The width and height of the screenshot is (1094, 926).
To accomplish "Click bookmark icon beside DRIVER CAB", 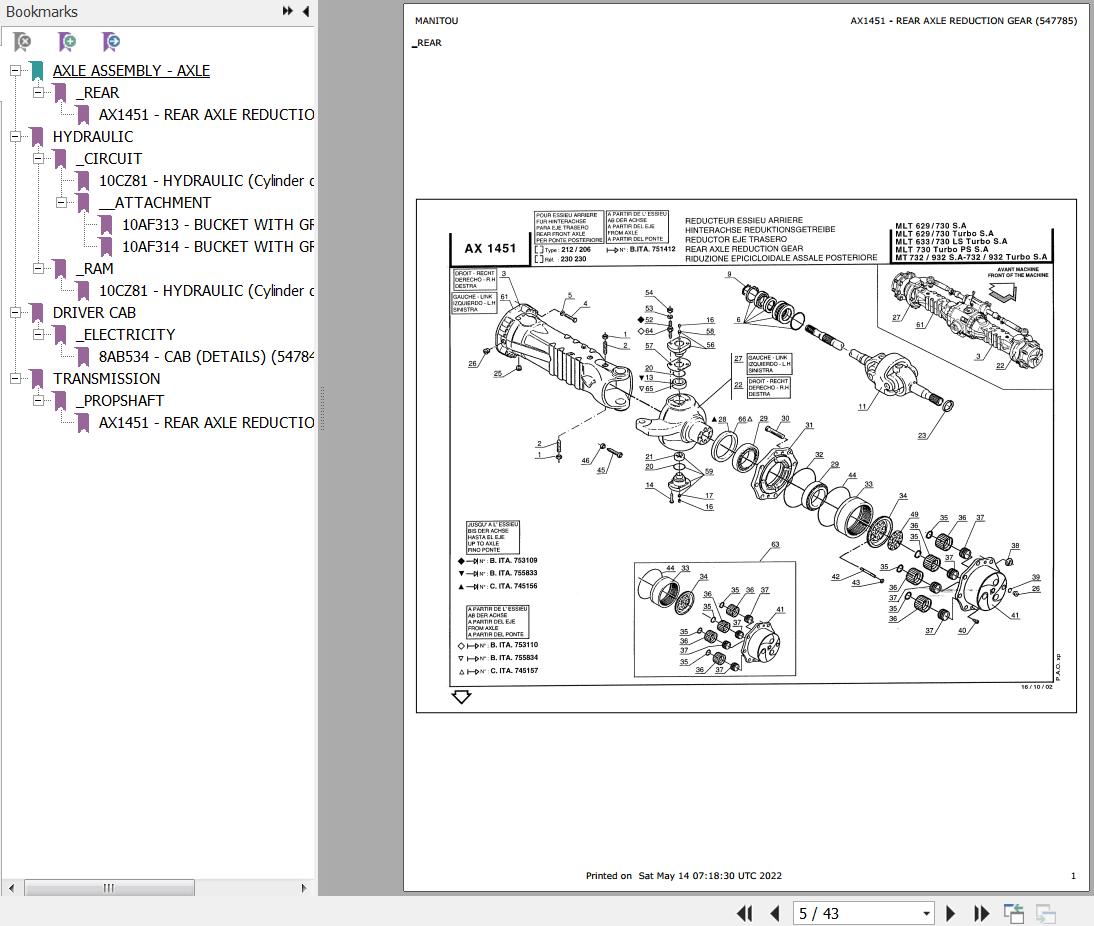I will click(37, 313).
